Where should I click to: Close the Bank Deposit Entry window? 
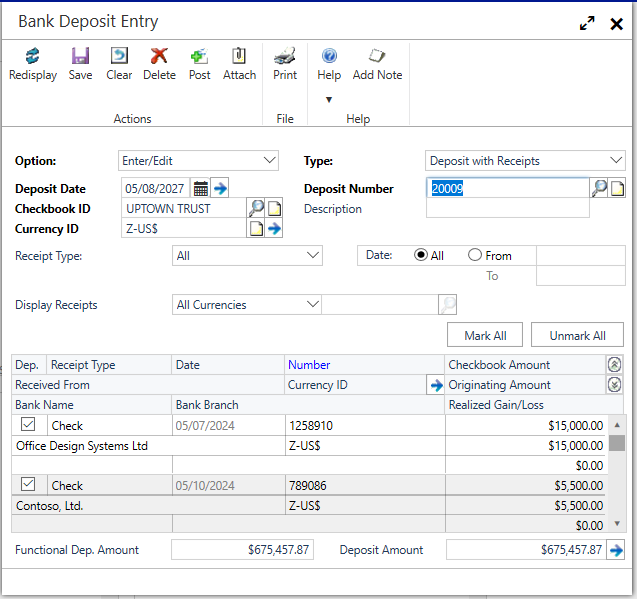pyautogui.click(x=616, y=24)
